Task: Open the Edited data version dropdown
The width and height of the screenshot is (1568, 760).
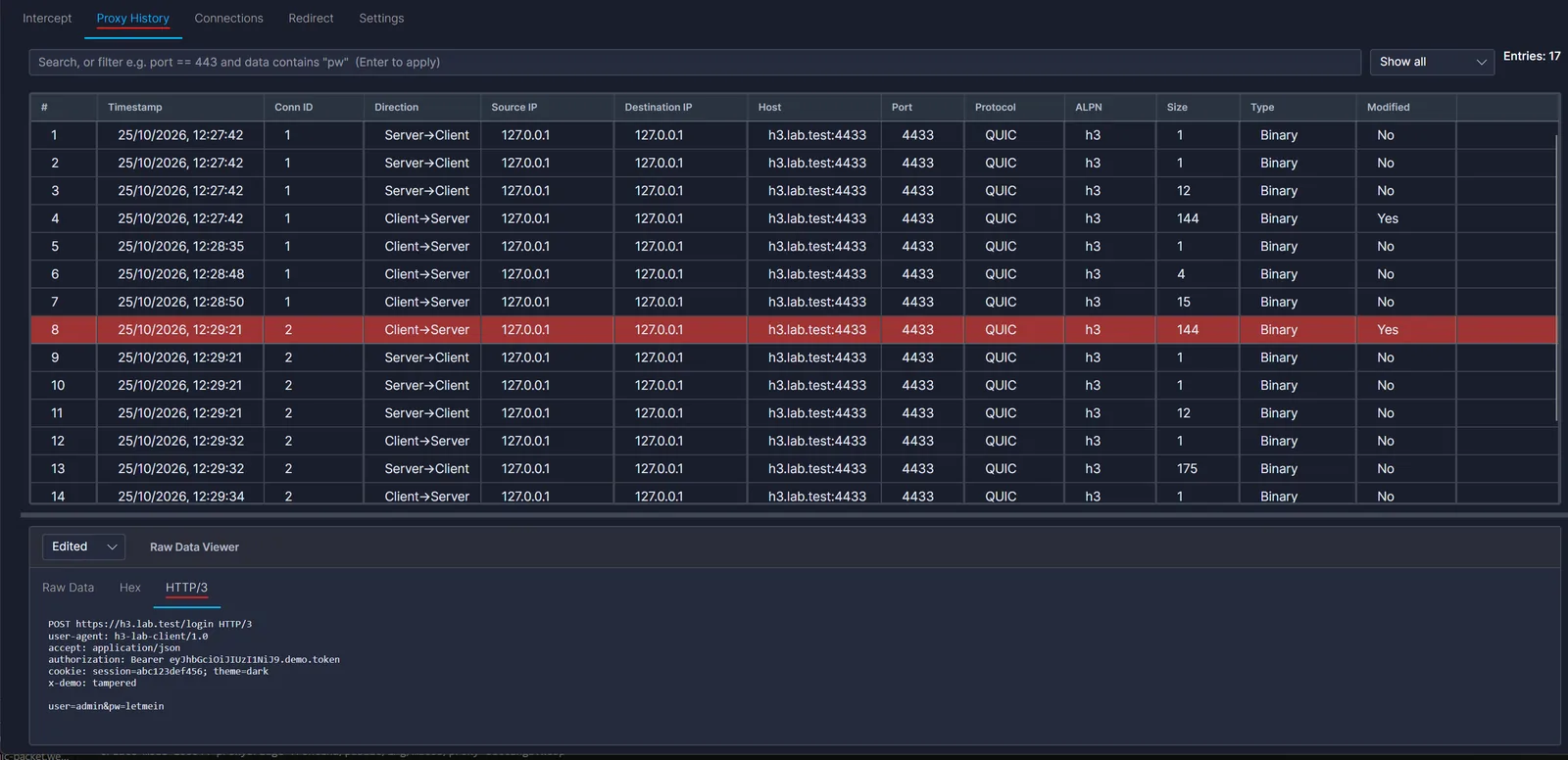Action: pyautogui.click(x=83, y=546)
